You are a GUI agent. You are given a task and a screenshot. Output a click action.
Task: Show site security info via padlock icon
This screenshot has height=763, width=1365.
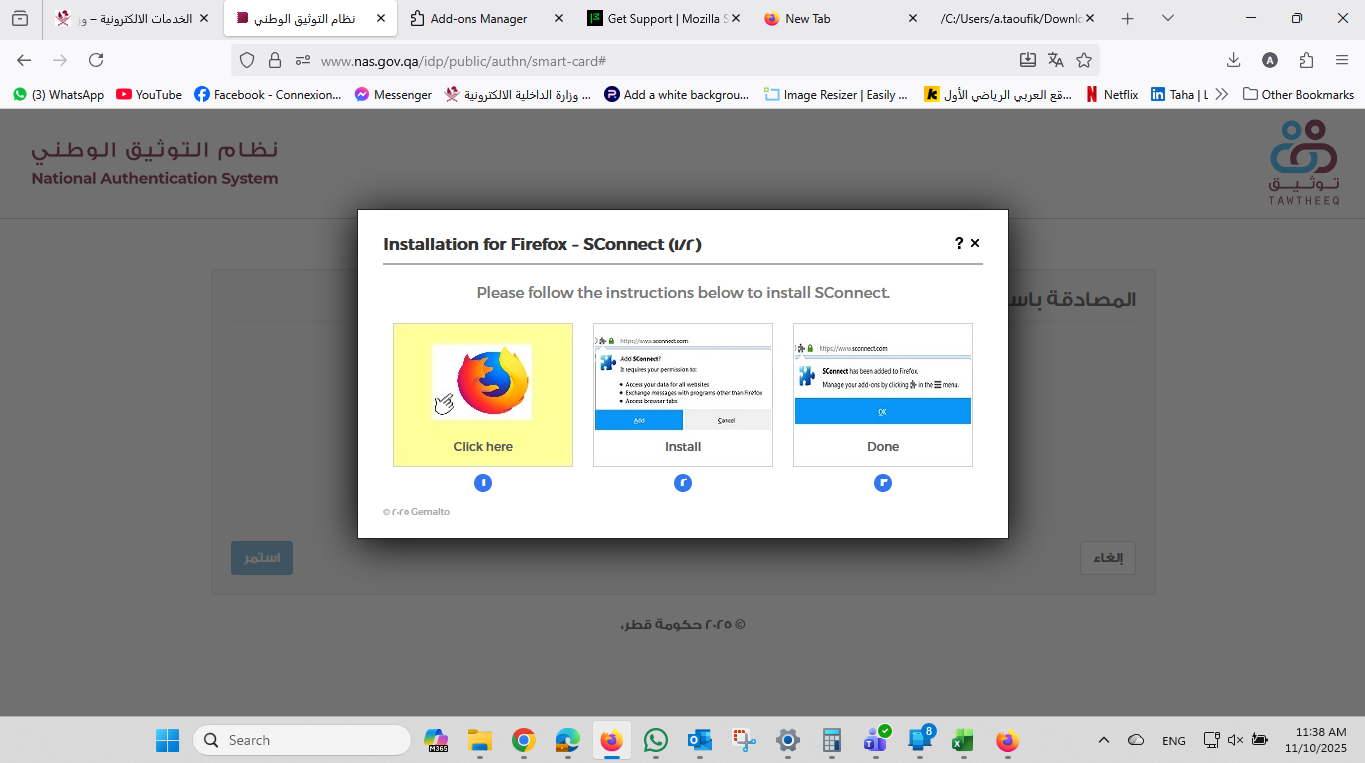275,60
